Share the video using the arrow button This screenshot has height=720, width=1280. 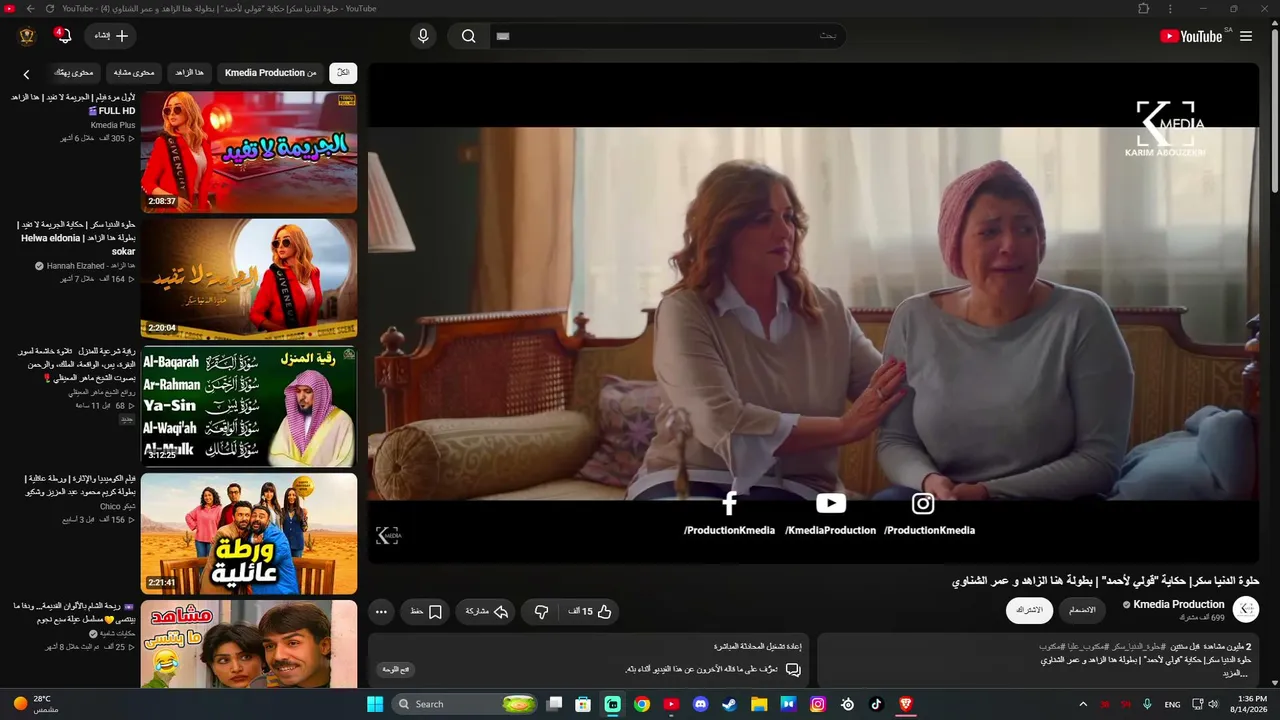click(x=487, y=611)
